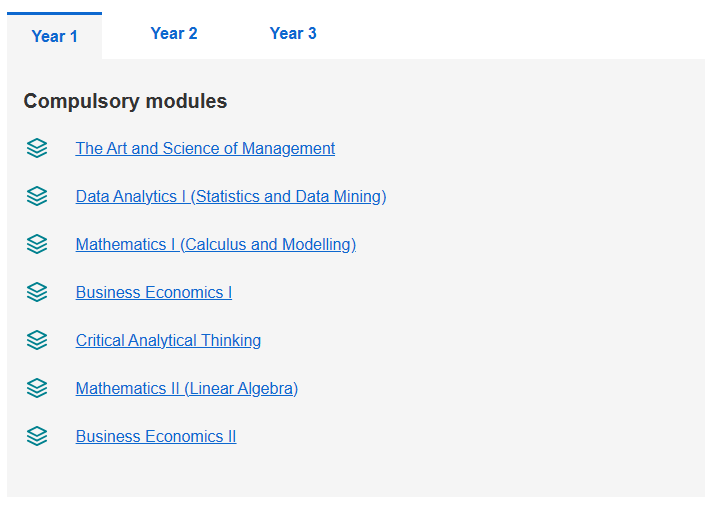Image resolution: width=712 pixels, height=507 pixels.
Task: Click the layers icon next to Data Analytics I
Action: pos(37,196)
